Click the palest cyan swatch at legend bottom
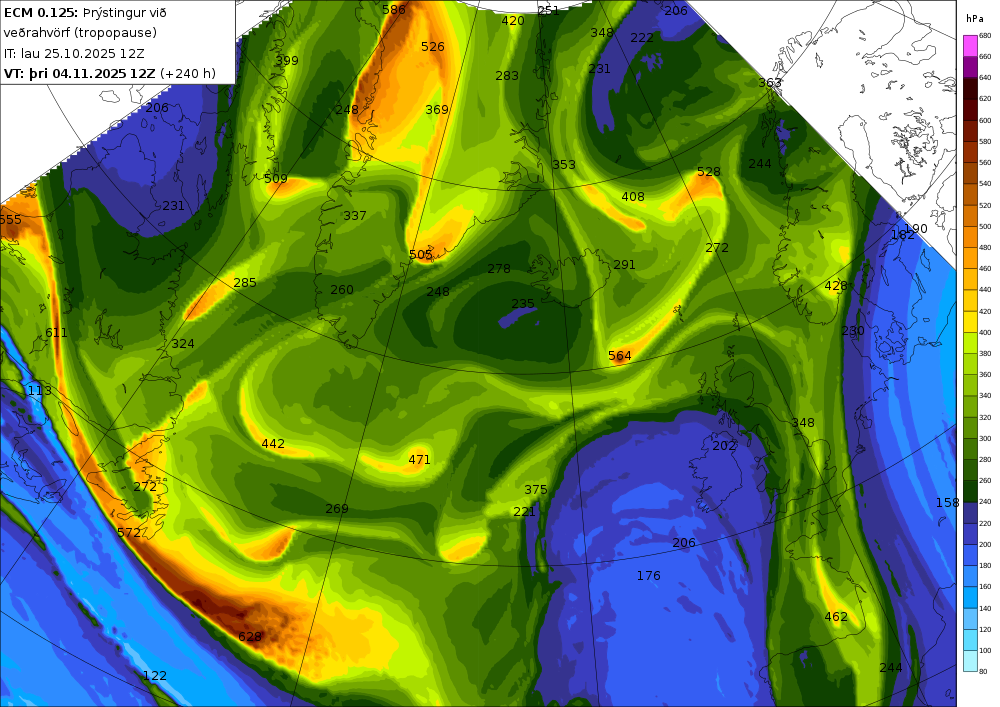 click(969, 660)
